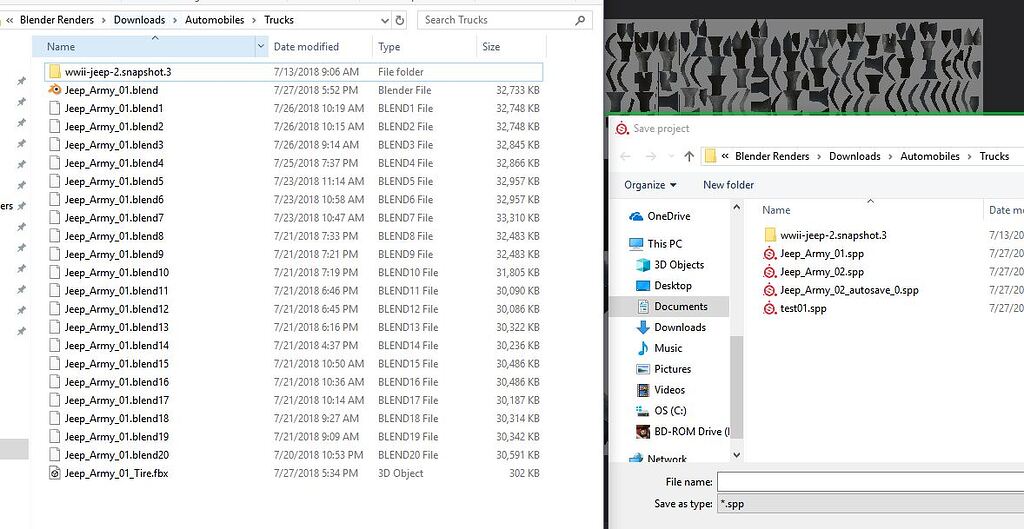
Task: Click the Jeep_Army_01.blend20 file icon
Action: pos(55,455)
